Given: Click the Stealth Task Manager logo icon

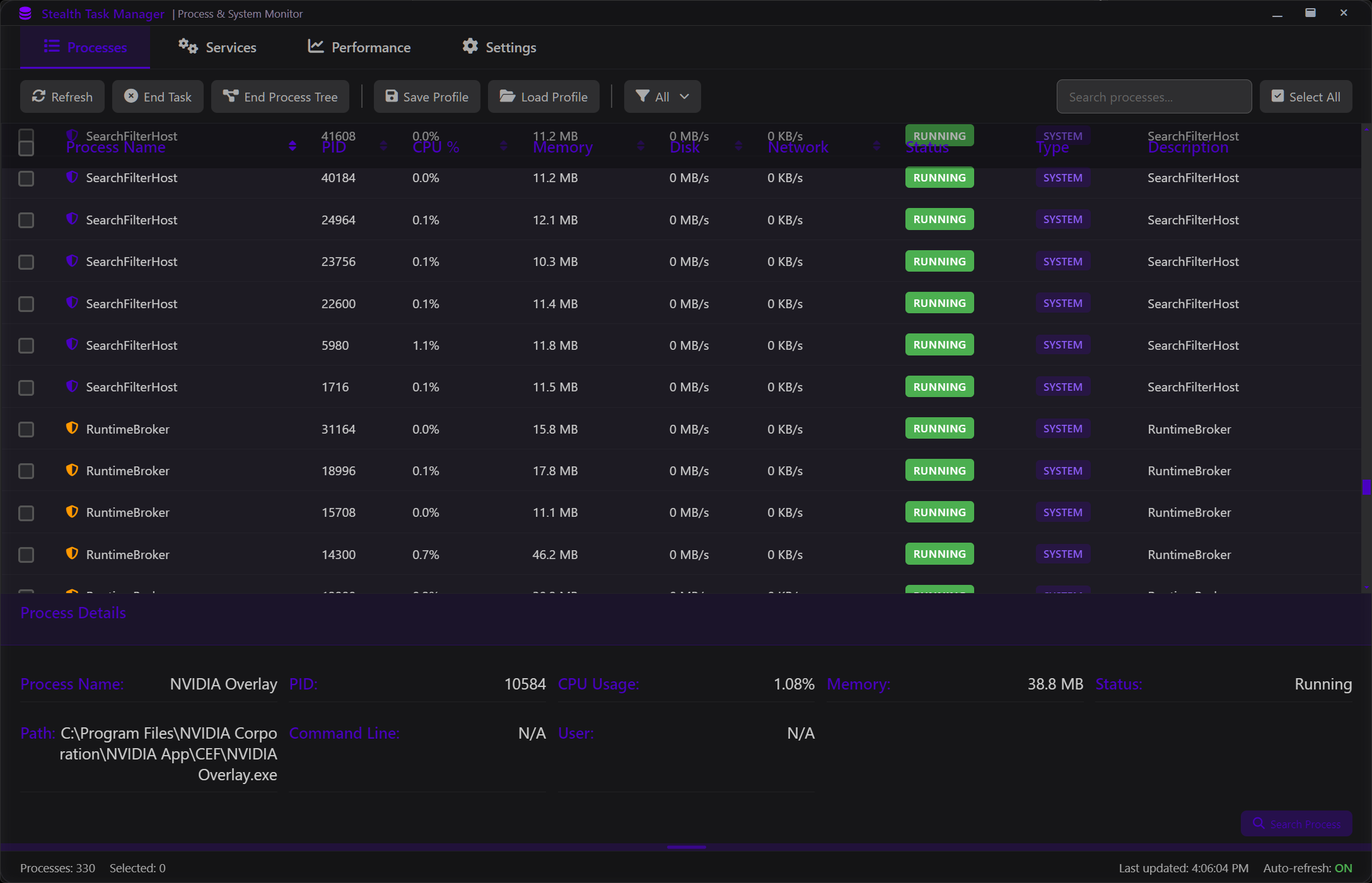Looking at the screenshot, I should tap(25, 13).
